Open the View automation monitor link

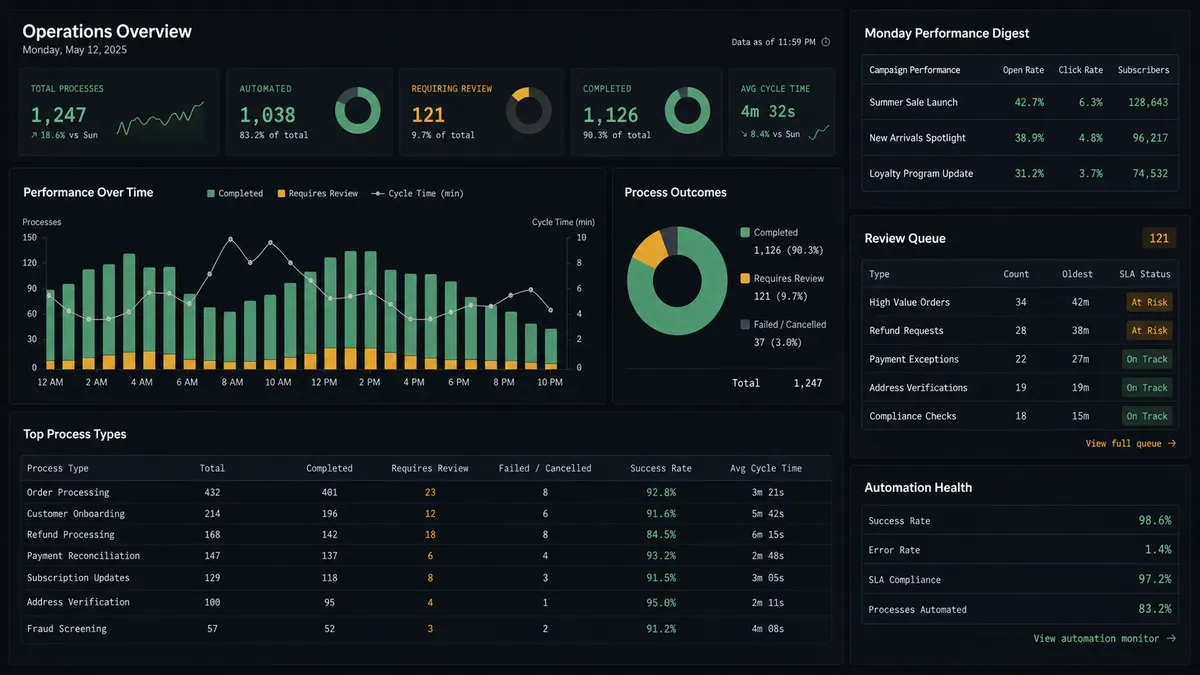click(x=1105, y=638)
